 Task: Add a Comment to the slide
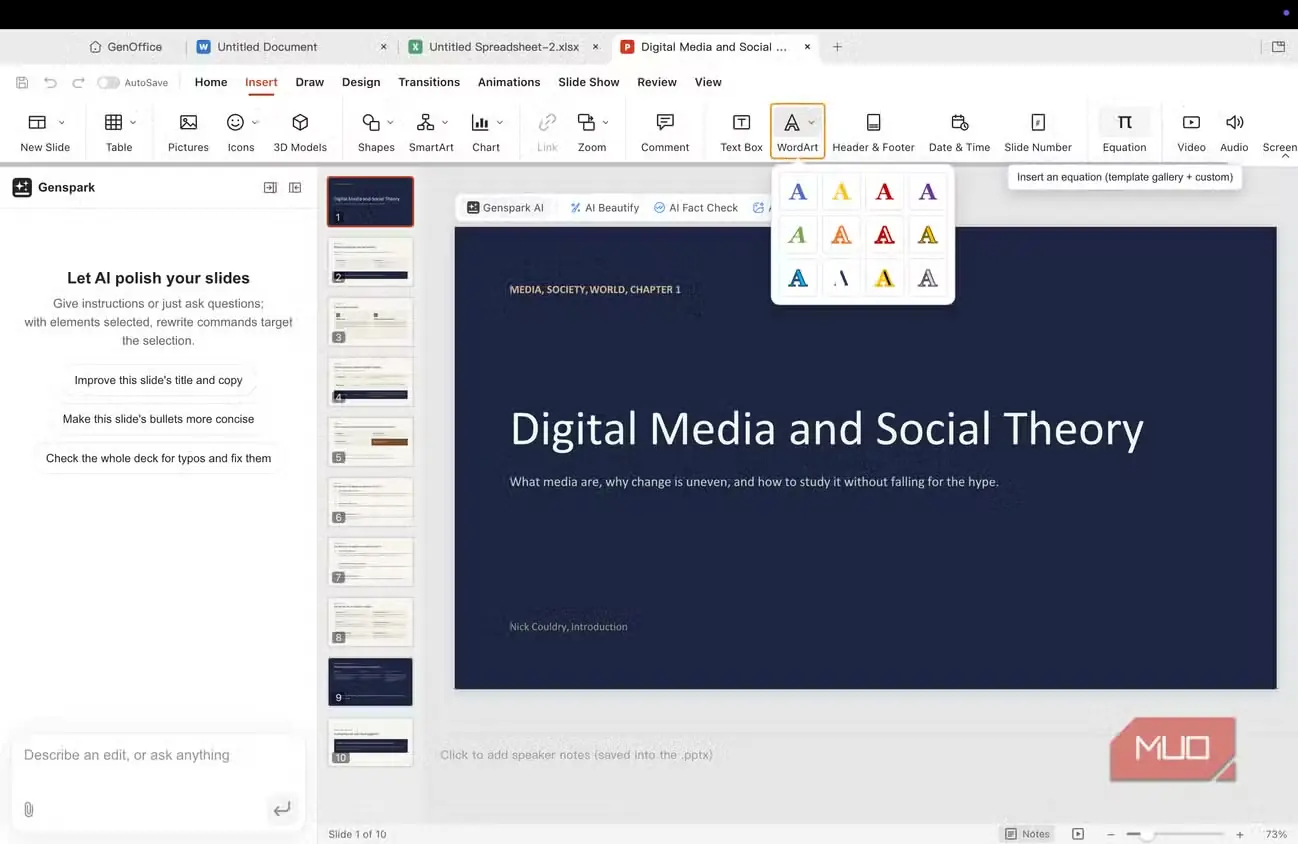click(665, 132)
